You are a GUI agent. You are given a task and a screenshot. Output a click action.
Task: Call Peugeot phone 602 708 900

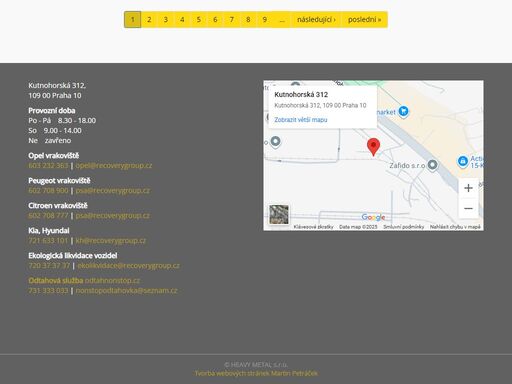click(48, 190)
